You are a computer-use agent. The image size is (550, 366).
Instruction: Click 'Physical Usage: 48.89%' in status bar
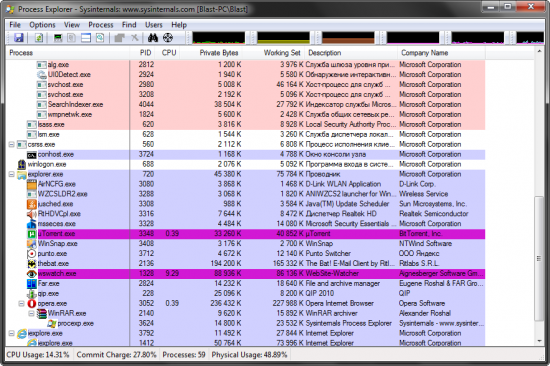[x=249, y=355]
